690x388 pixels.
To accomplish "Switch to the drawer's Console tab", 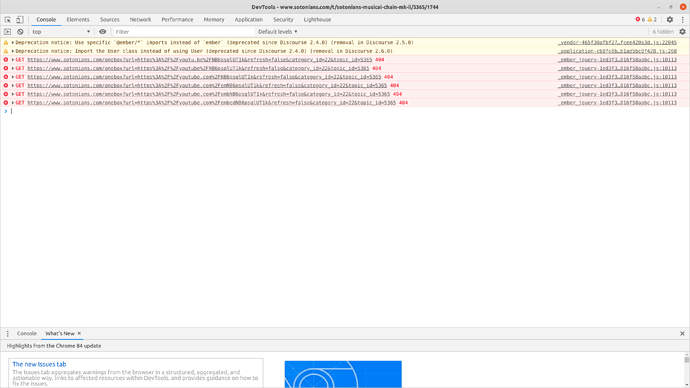I will tap(27, 333).
